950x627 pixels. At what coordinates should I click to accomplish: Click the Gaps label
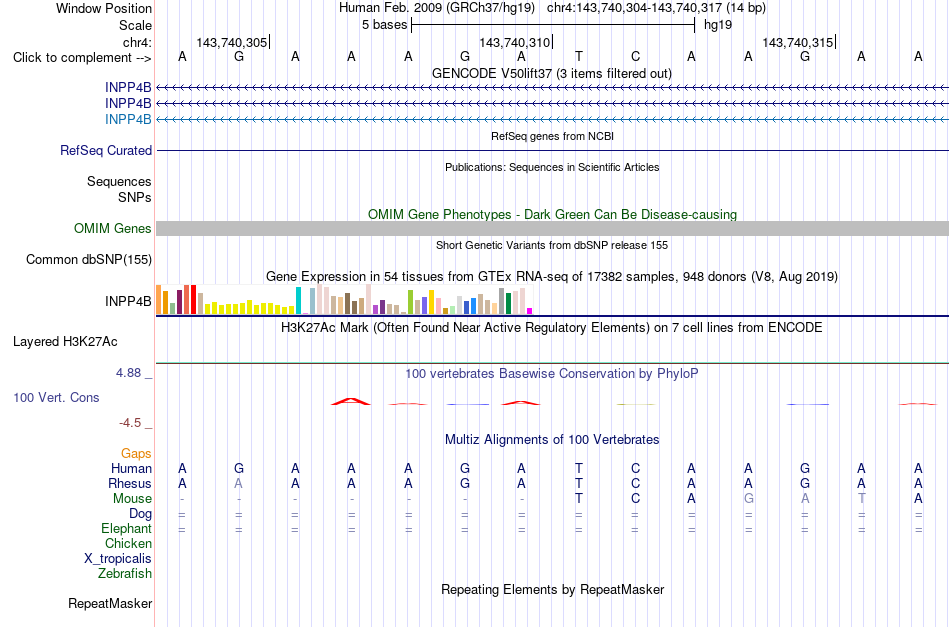[136, 453]
